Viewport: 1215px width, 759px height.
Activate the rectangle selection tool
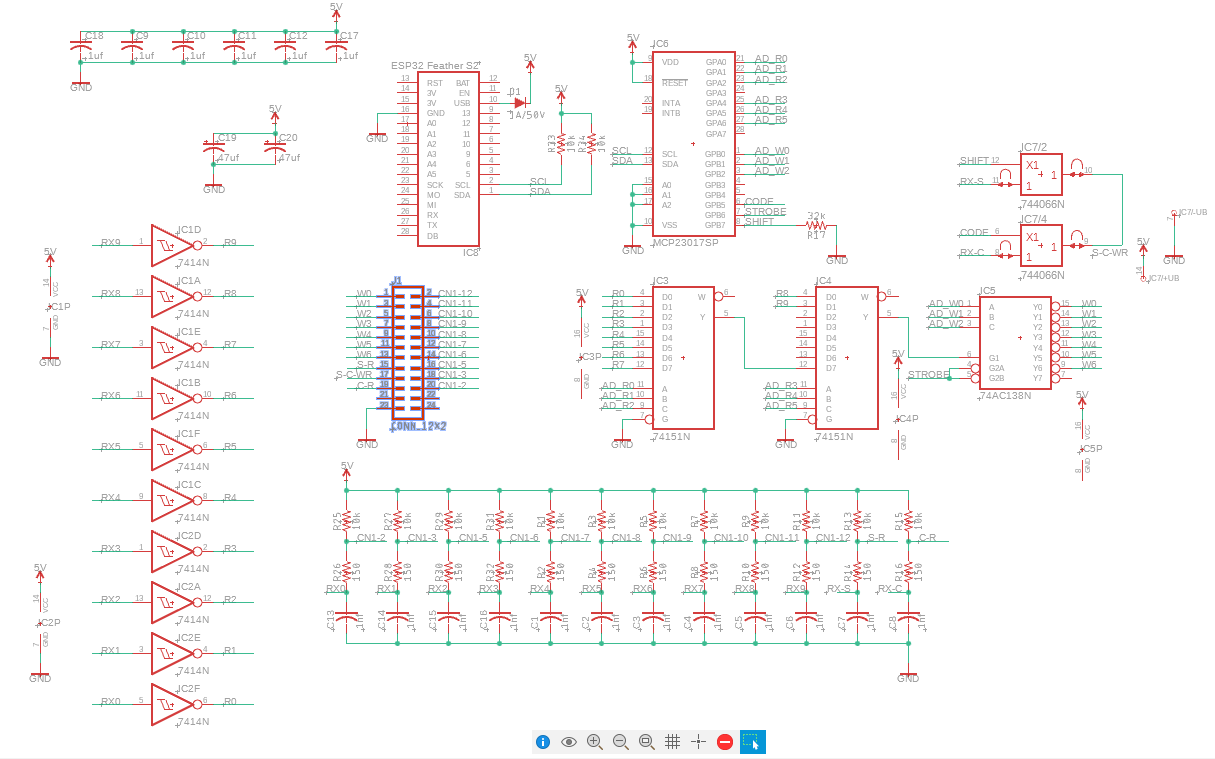point(752,741)
